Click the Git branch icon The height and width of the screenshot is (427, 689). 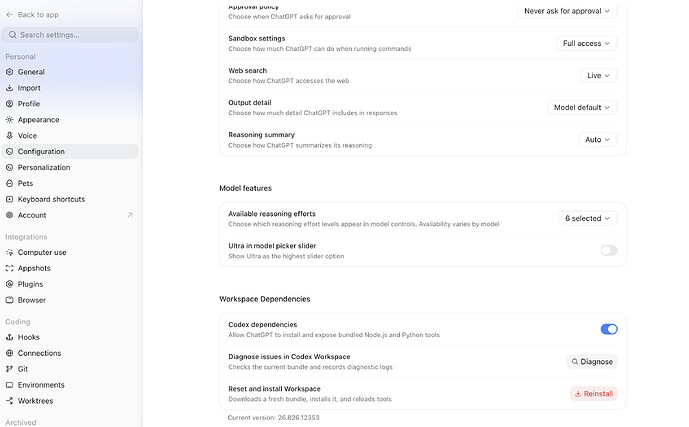[x=9, y=369]
